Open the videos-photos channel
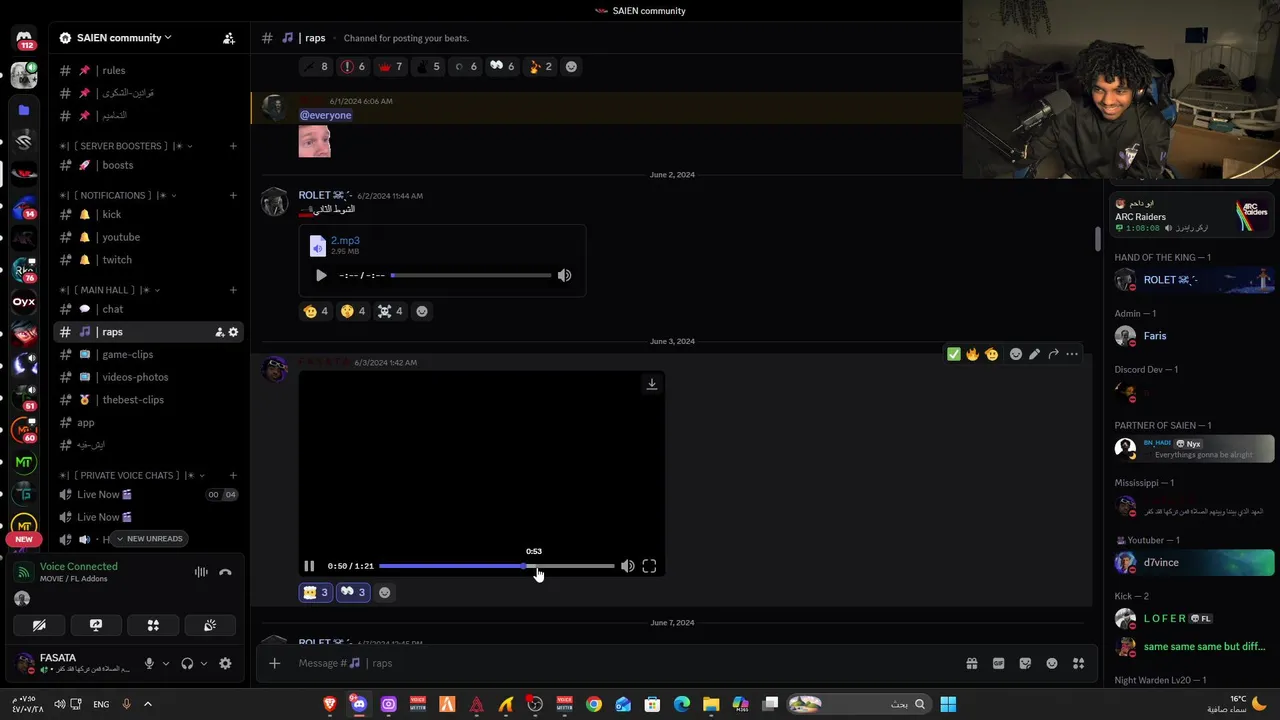This screenshot has height=720, width=1280. tap(148, 377)
